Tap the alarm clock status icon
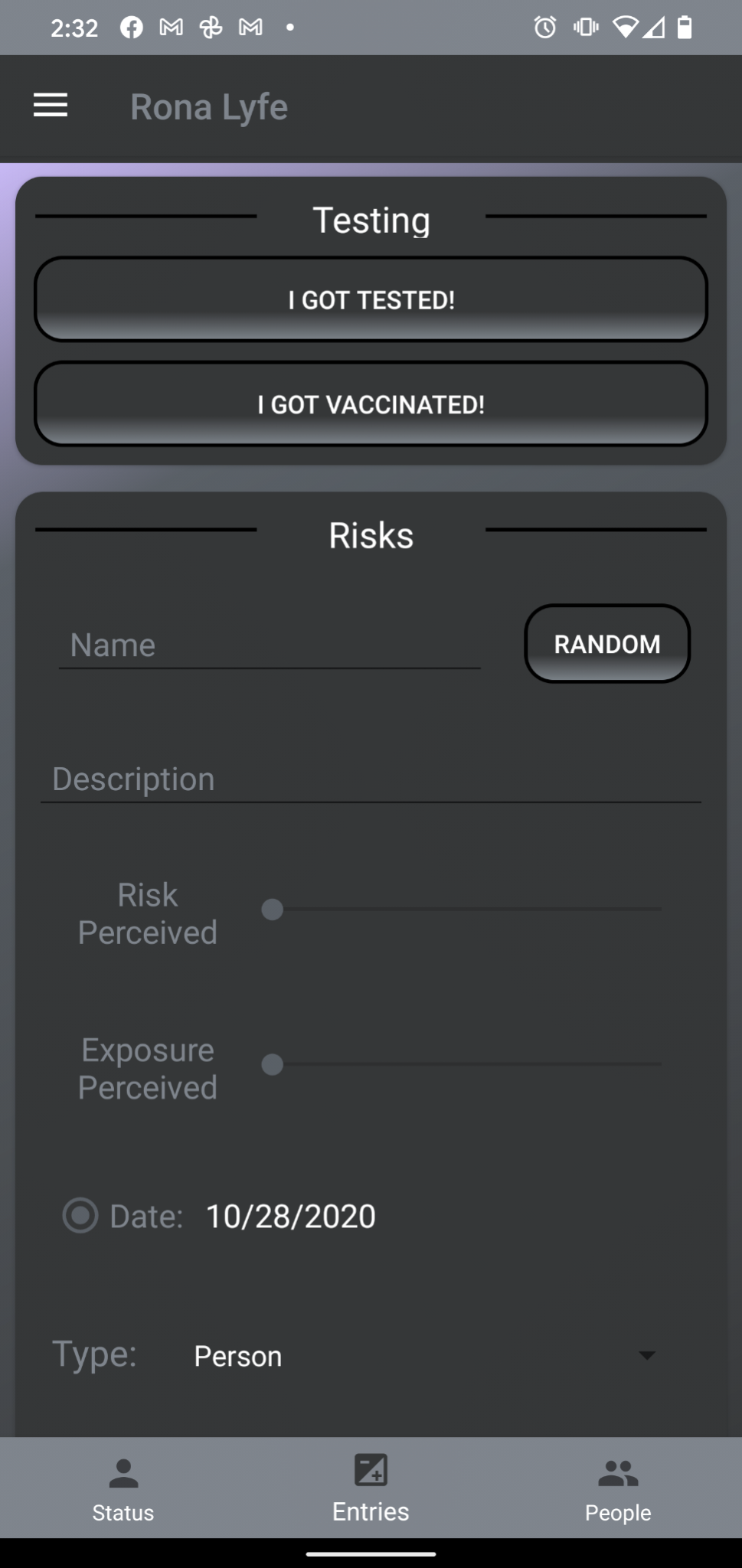Viewport: 742px width, 1568px height. coord(545,27)
